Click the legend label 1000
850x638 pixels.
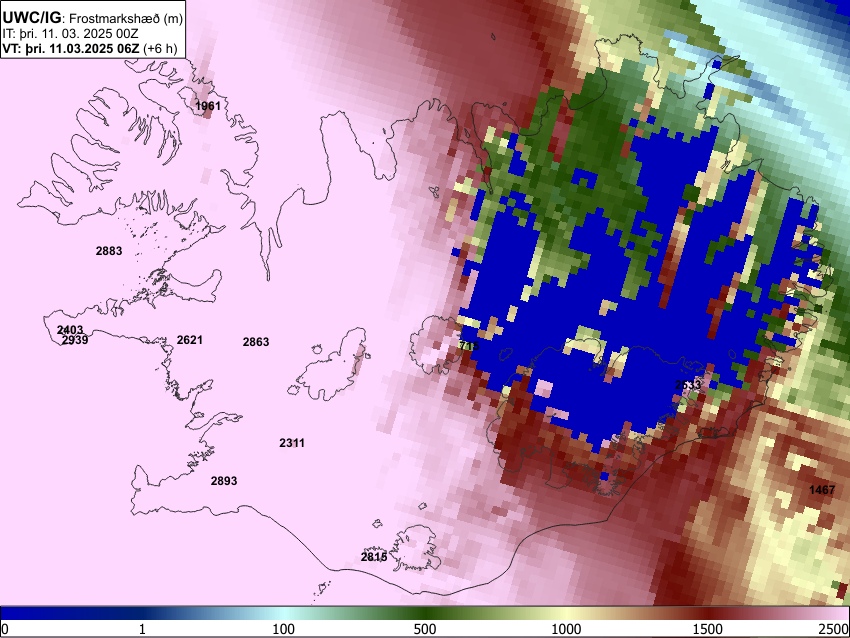(566, 629)
